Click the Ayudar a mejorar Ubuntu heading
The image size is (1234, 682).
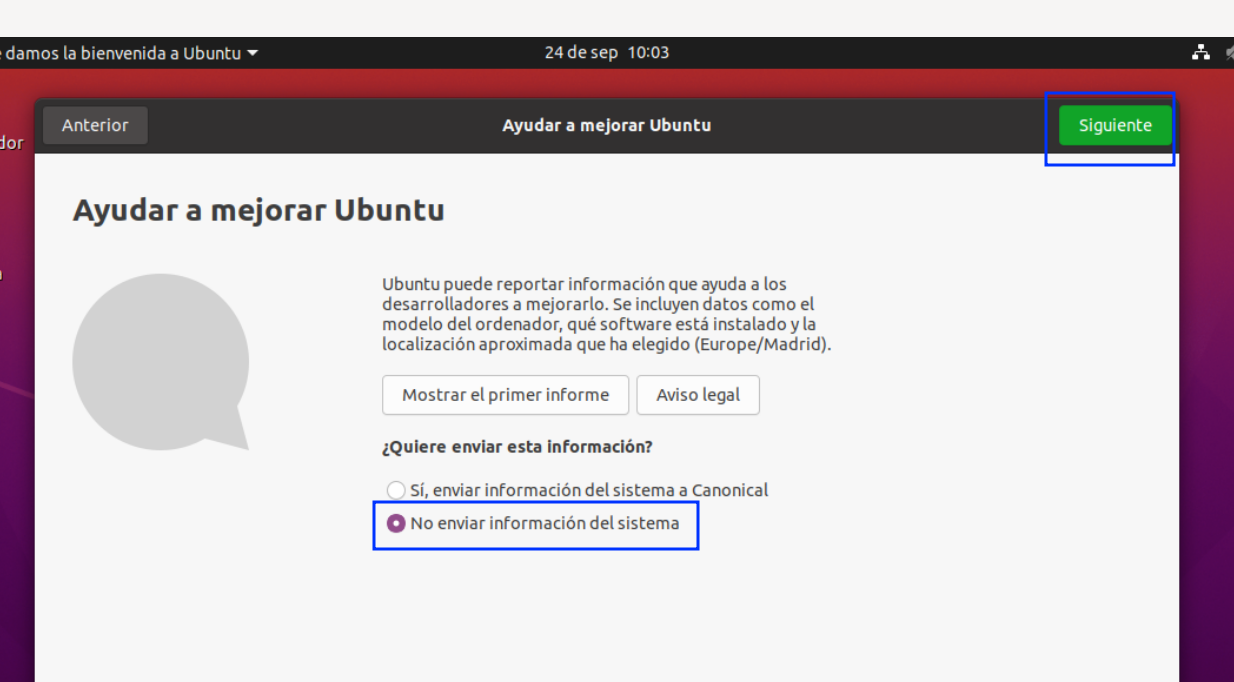tap(259, 211)
